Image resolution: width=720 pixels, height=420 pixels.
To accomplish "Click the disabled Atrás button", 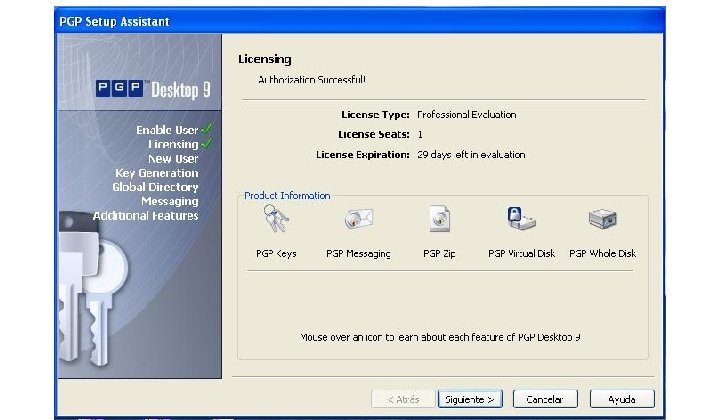I will click(x=403, y=399).
